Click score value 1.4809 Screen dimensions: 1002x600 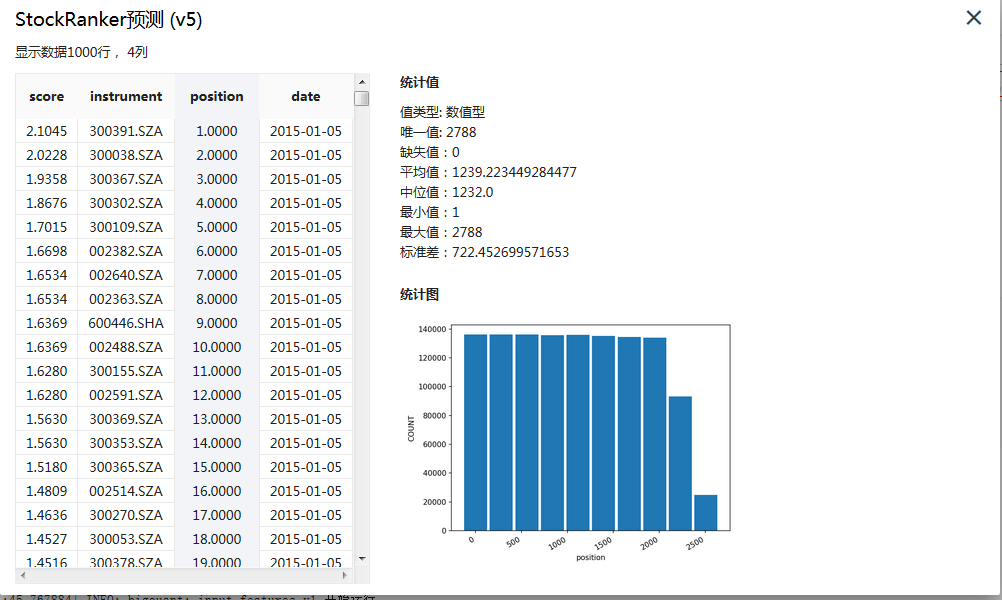[47, 491]
